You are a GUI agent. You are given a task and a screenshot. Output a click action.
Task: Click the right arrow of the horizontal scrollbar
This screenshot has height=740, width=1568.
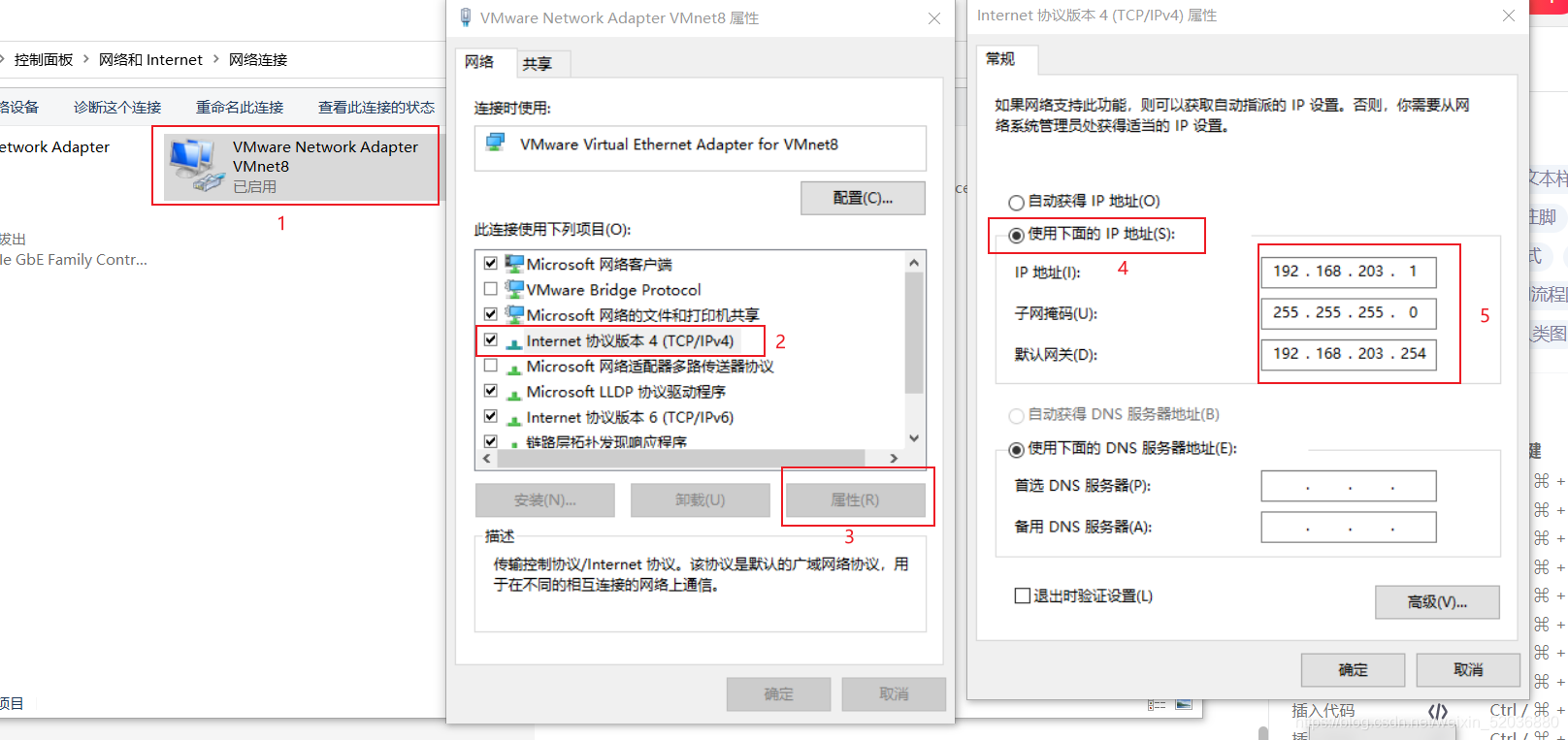click(x=894, y=458)
